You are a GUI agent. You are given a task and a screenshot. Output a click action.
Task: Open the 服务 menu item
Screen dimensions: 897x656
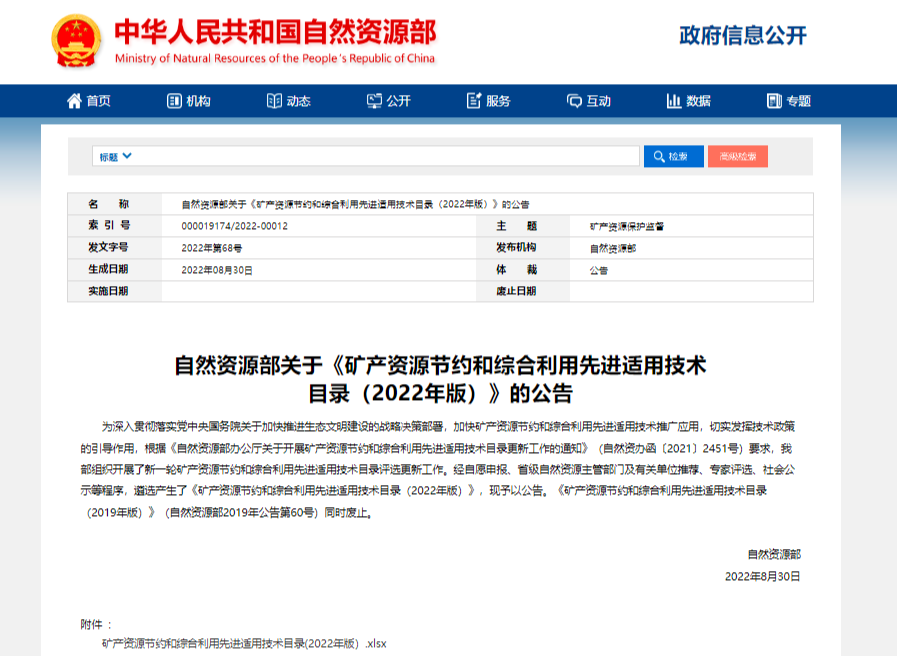(x=498, y=101)
